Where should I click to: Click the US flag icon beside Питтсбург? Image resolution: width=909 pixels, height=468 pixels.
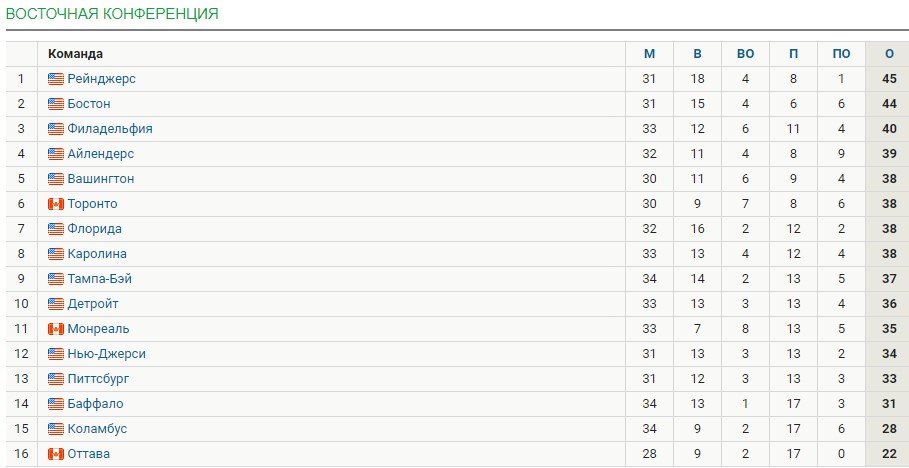tap(56, 379)
